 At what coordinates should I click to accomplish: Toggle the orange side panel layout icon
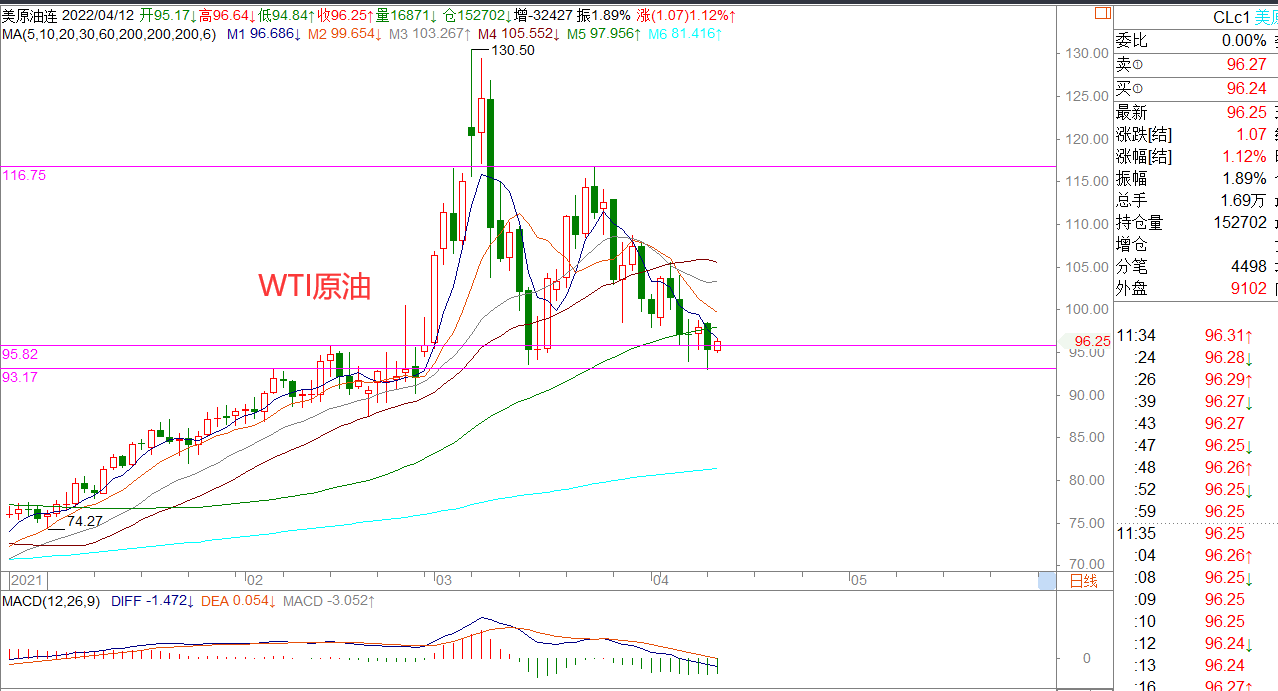[x=1102, y=14]
